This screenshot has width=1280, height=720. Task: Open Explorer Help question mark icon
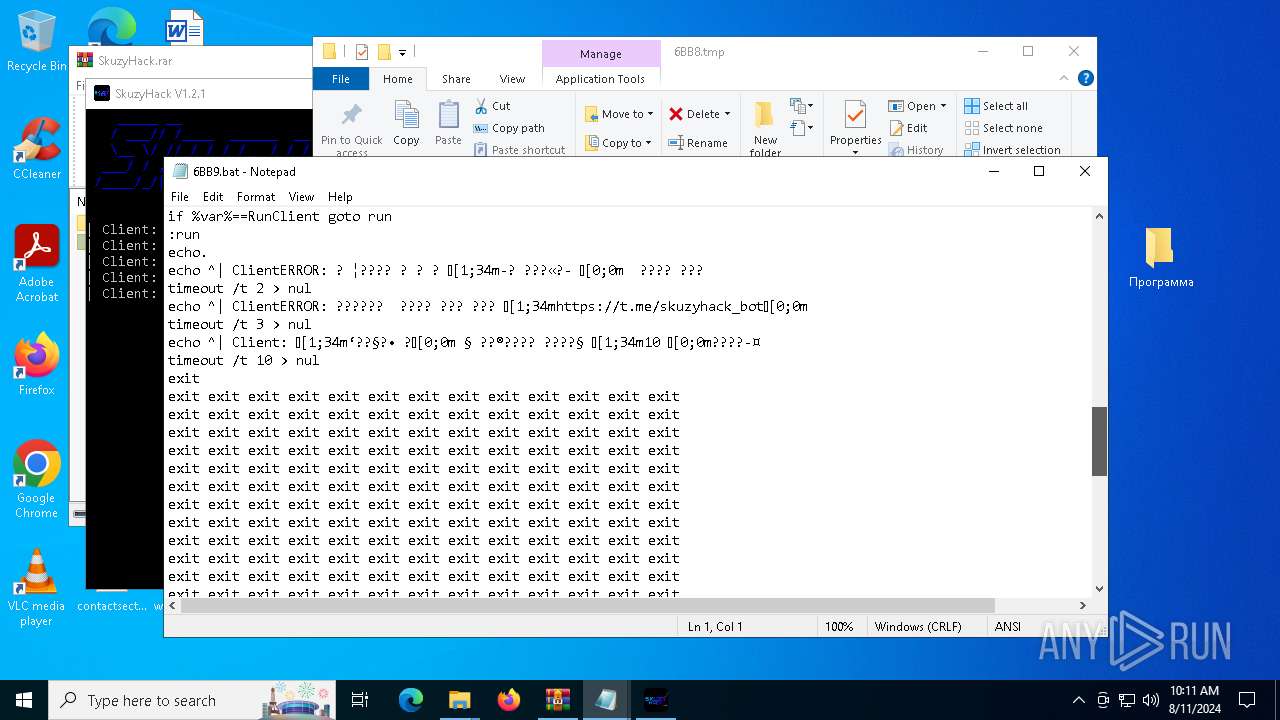click(1086, 78)
